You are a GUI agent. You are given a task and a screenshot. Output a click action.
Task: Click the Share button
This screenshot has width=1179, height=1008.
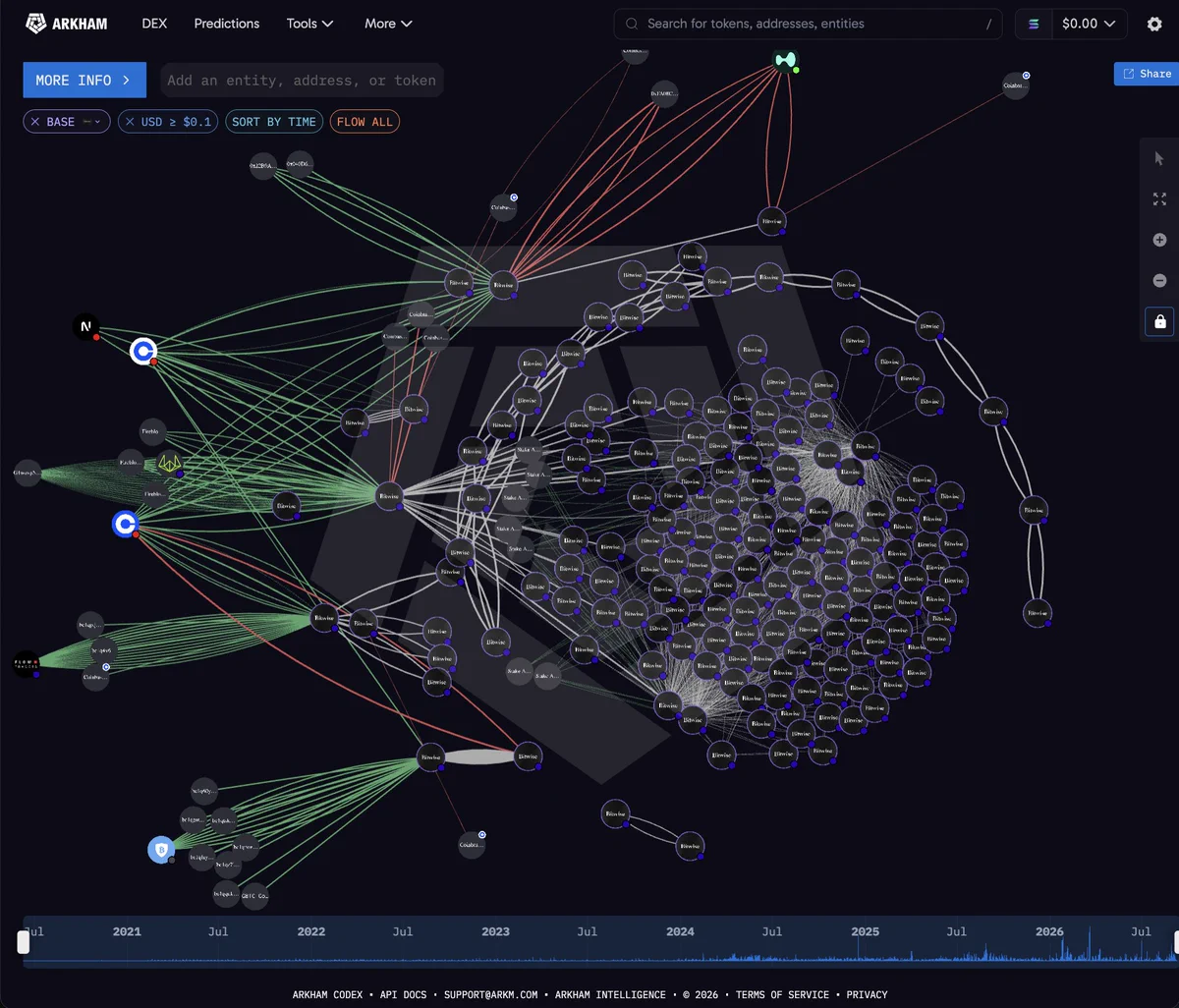pyautogui.click(x=1147, y=74)
